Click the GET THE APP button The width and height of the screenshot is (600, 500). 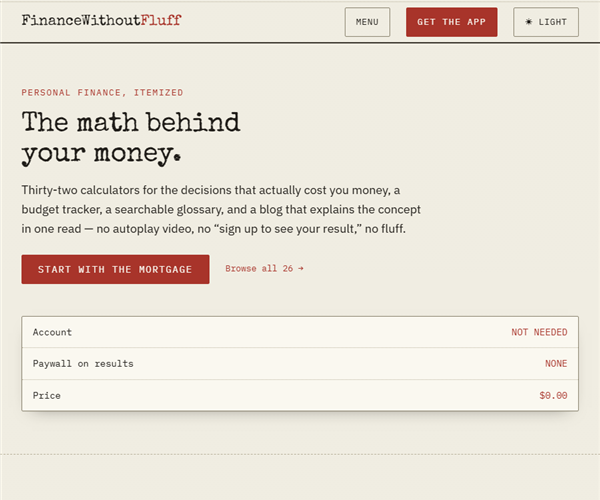point(452,22)
